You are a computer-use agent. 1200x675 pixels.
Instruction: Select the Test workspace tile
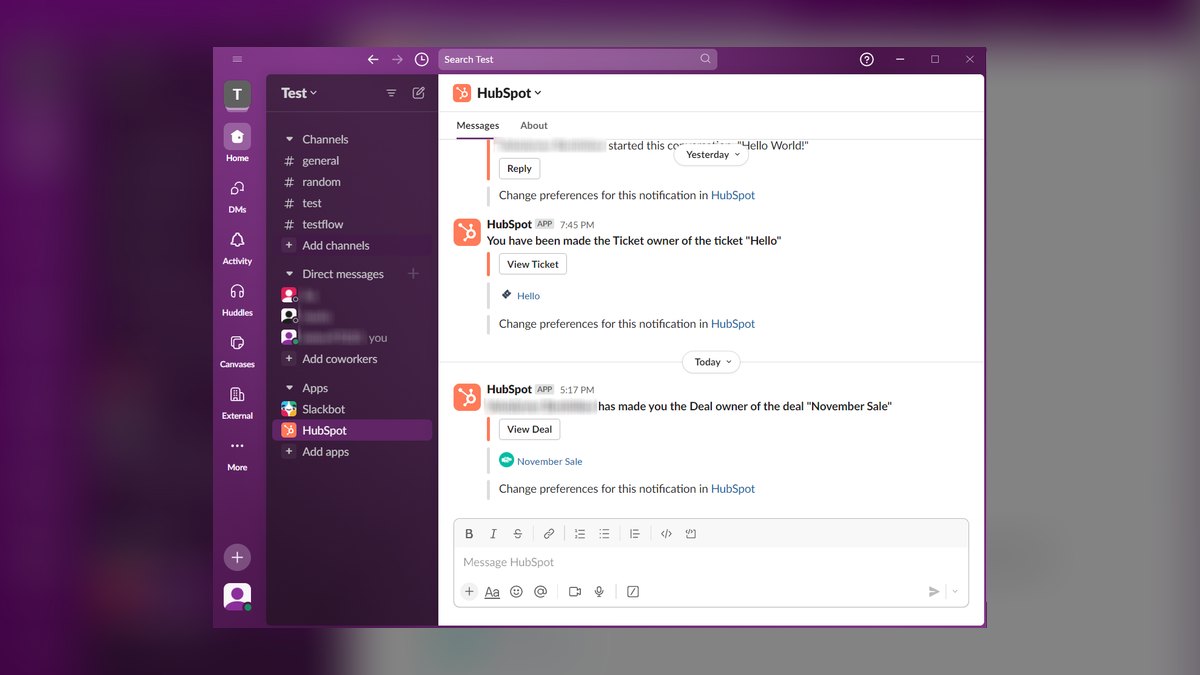[237, 95]
